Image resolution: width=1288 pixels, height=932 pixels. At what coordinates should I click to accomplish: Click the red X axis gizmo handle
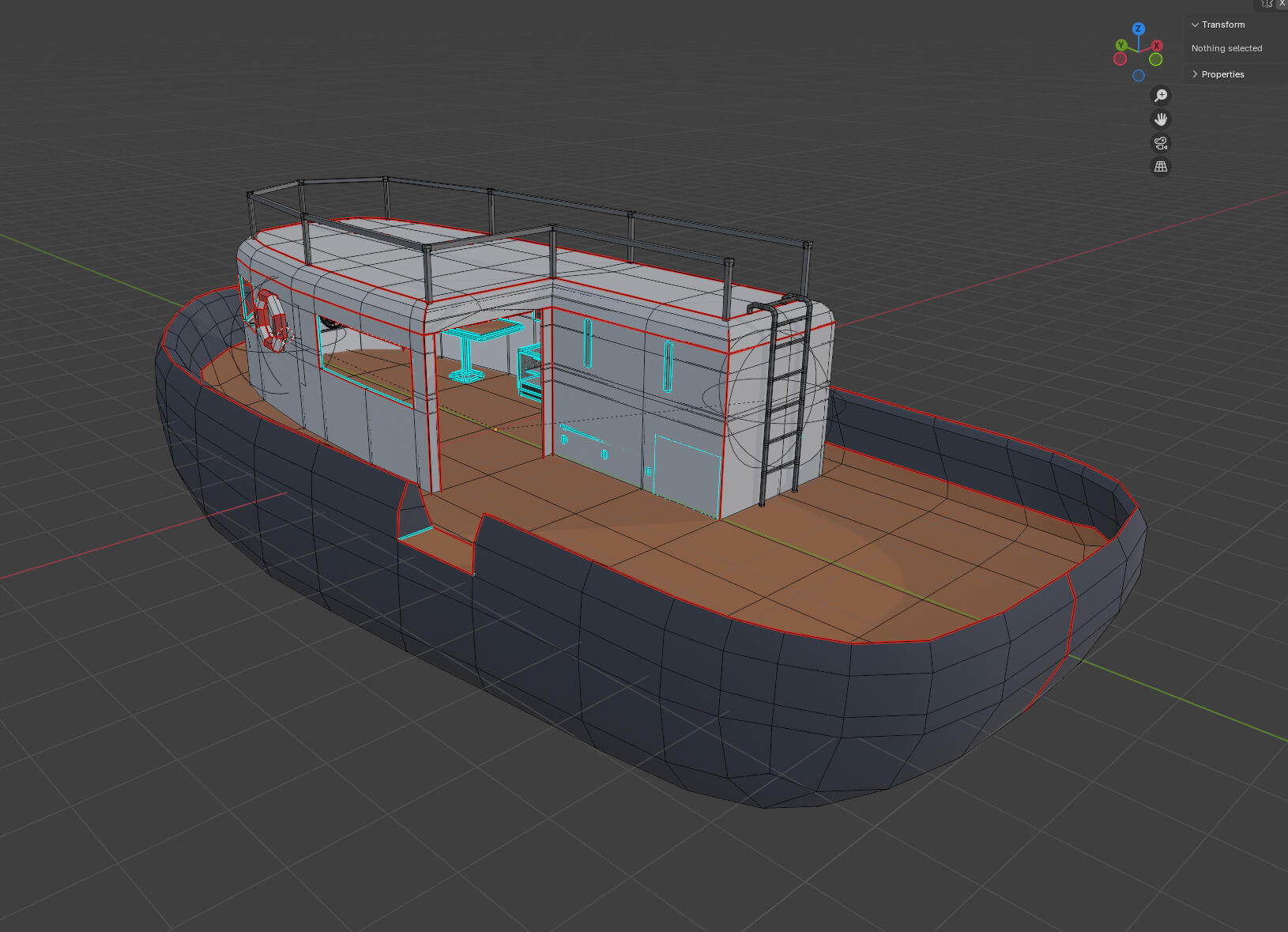coord(1157,46)
